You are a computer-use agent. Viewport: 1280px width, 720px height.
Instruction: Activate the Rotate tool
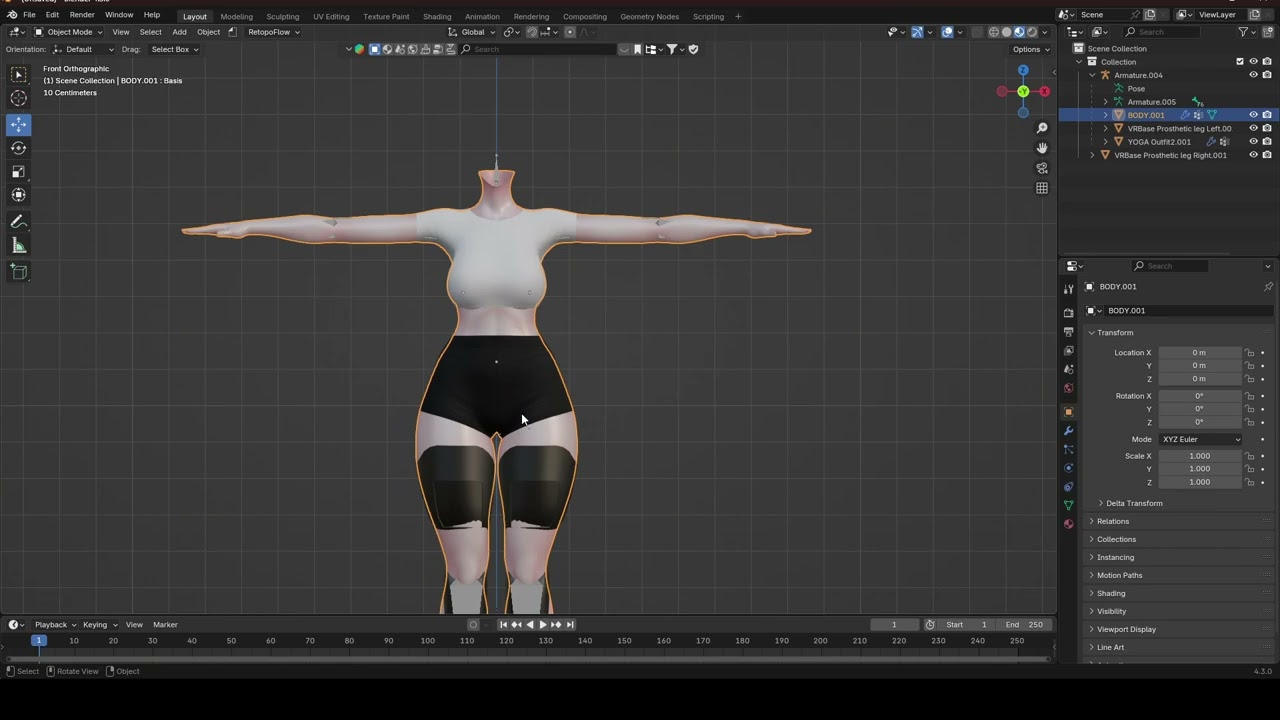tap(19, 148)
